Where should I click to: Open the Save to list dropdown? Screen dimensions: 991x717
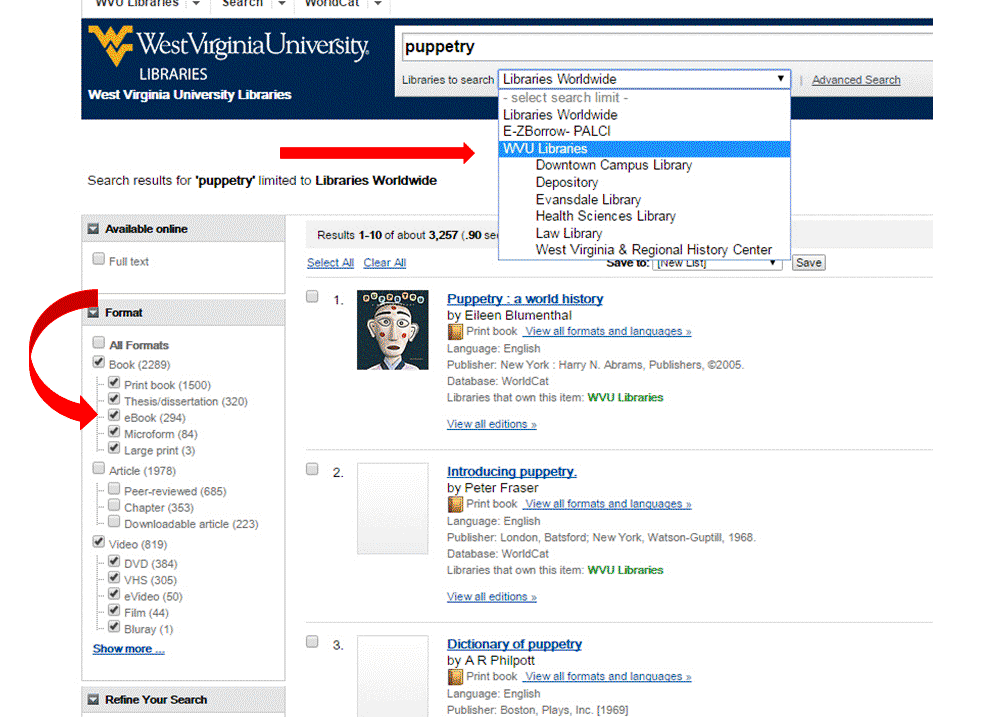[717, 263]
